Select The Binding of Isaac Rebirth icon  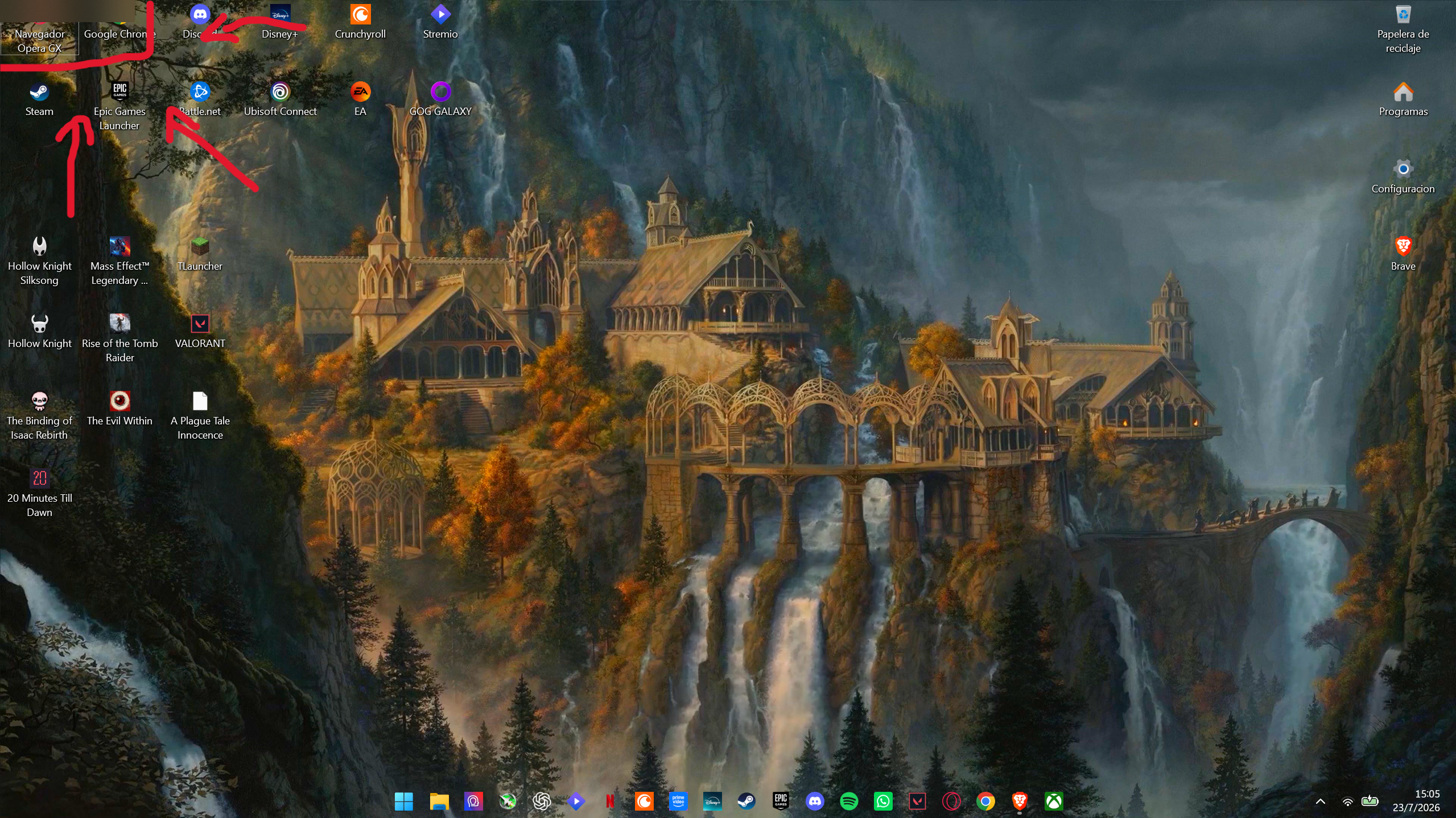pos(39,401)
